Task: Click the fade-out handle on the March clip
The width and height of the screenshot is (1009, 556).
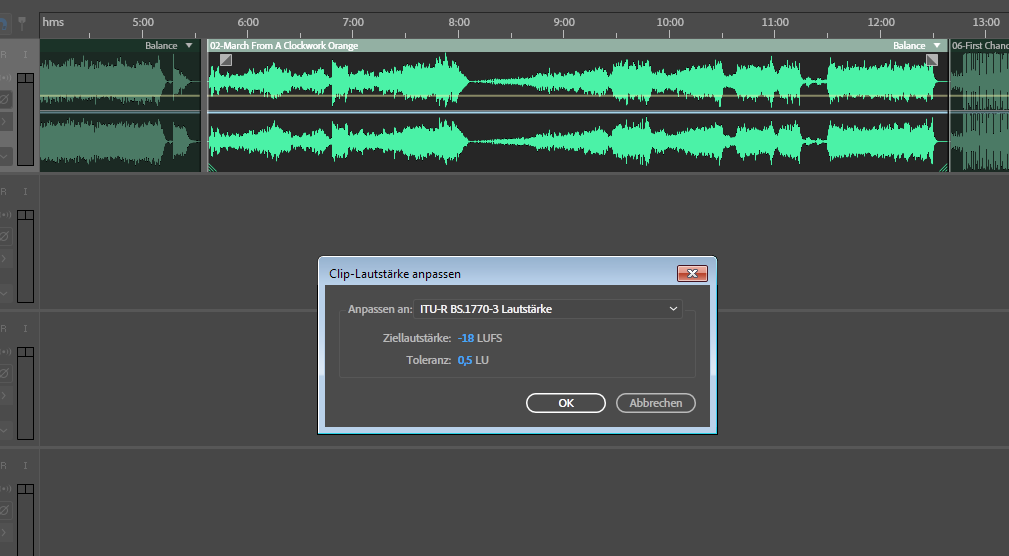Action: 932,60
